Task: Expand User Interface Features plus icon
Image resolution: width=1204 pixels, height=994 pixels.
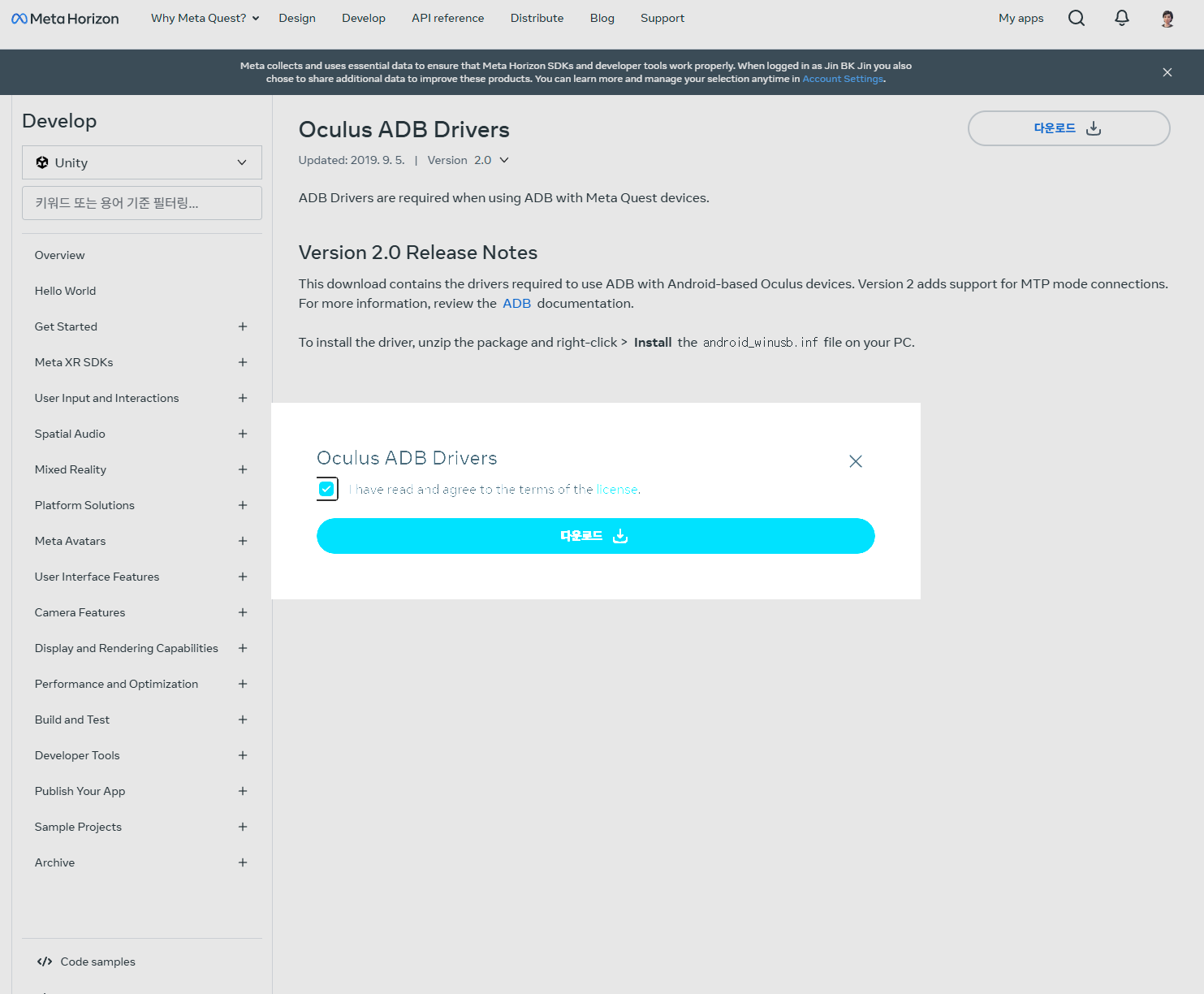Action: tap(243, 577)
